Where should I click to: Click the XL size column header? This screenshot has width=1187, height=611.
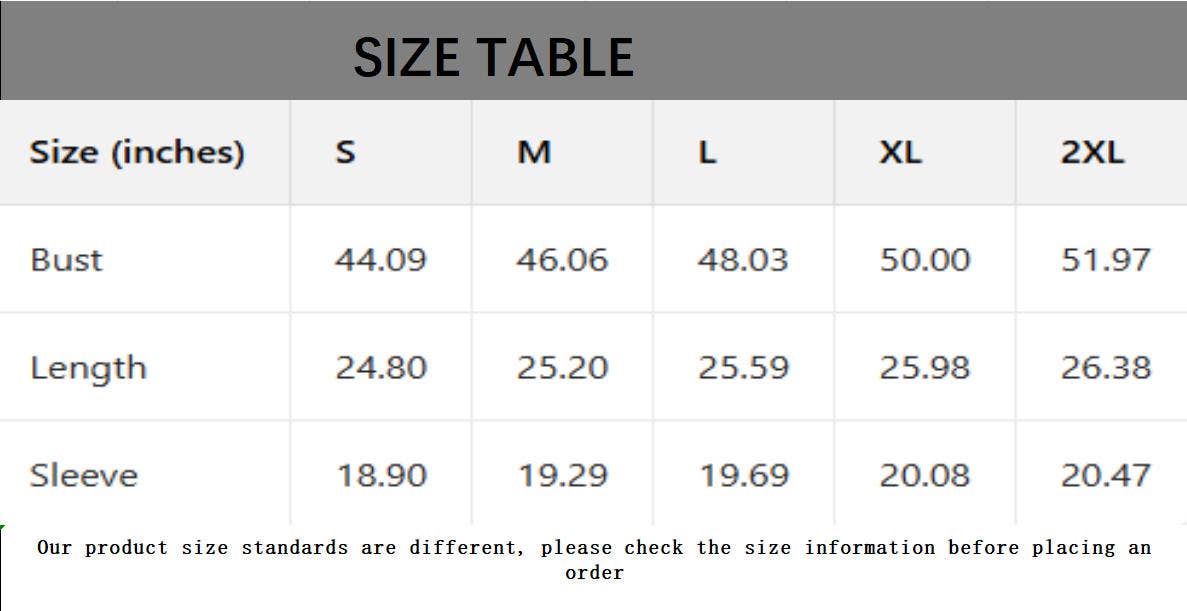pos(900,152)
